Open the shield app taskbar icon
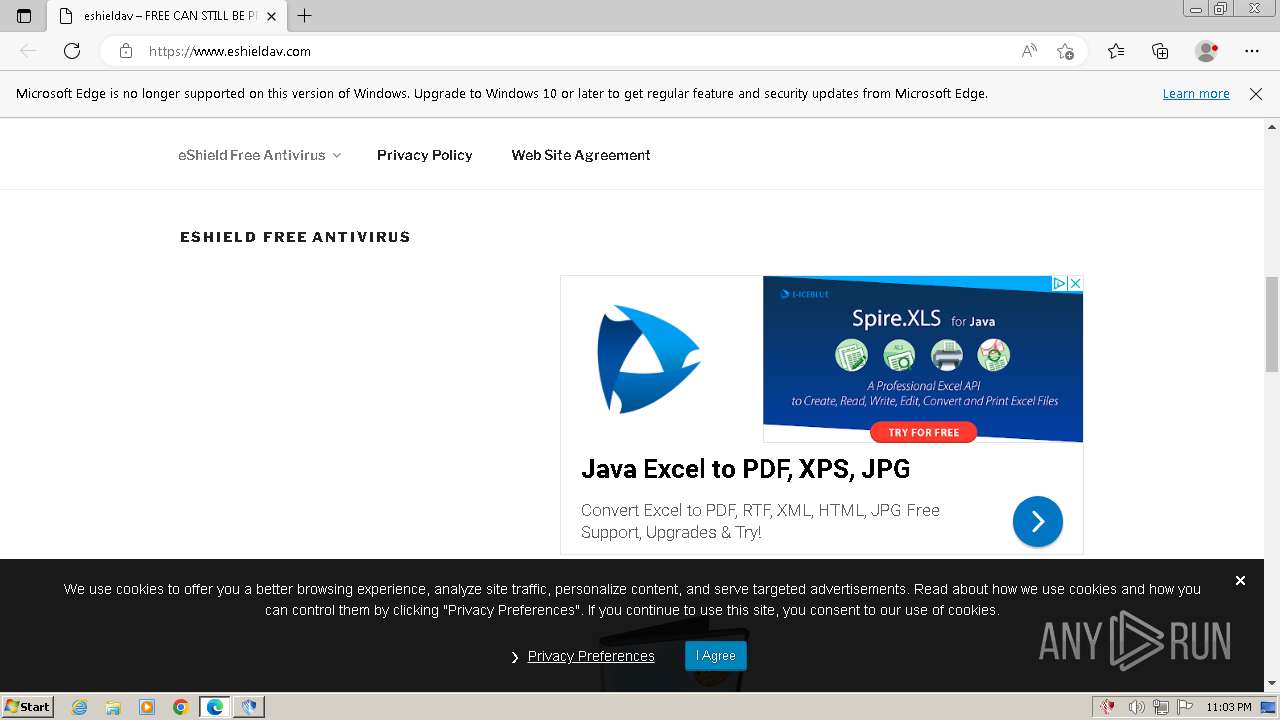Viewport: 1280px width, 720px height. (249, 707)
